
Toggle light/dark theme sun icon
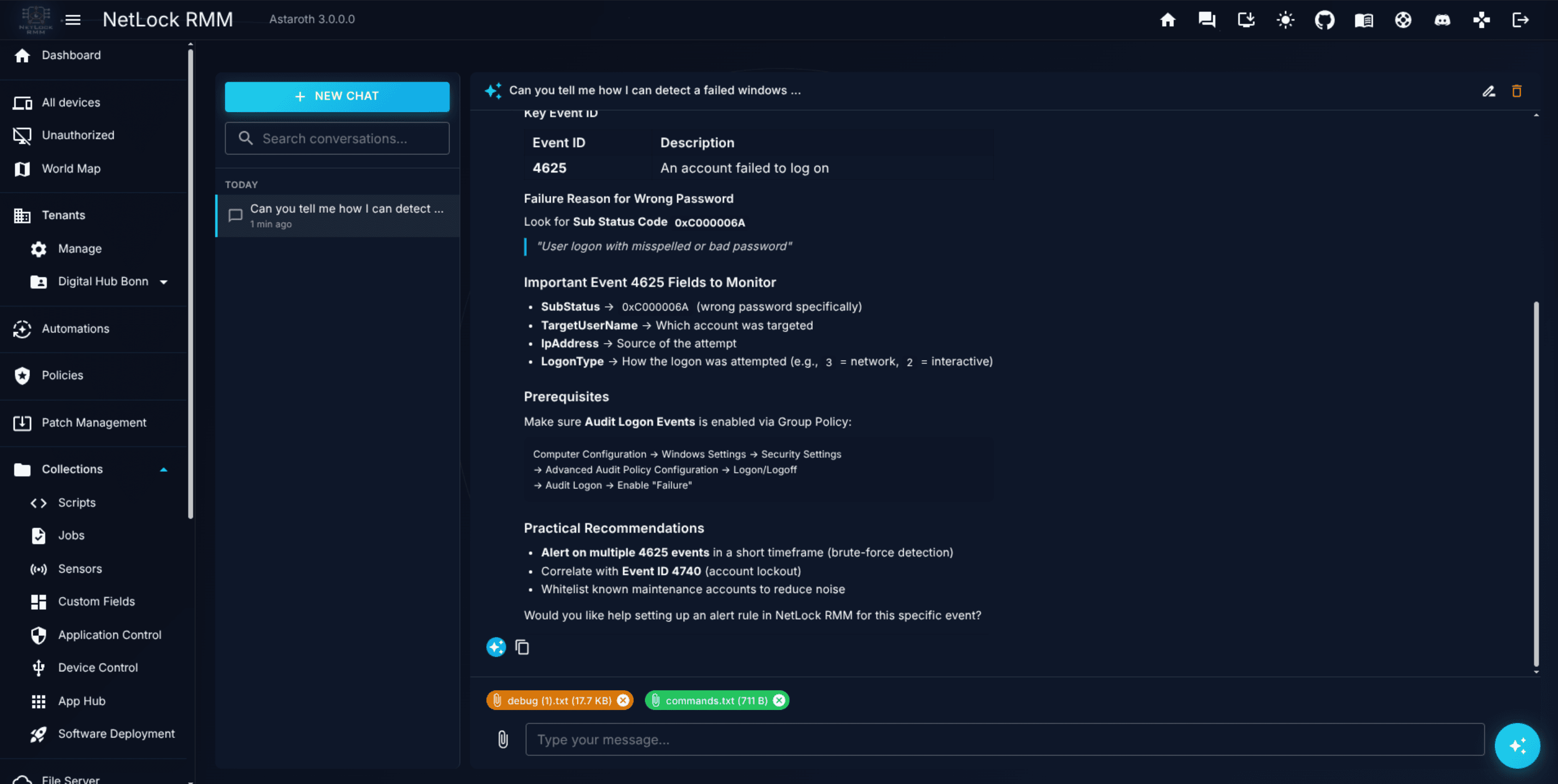click(x=1285, y=20)
